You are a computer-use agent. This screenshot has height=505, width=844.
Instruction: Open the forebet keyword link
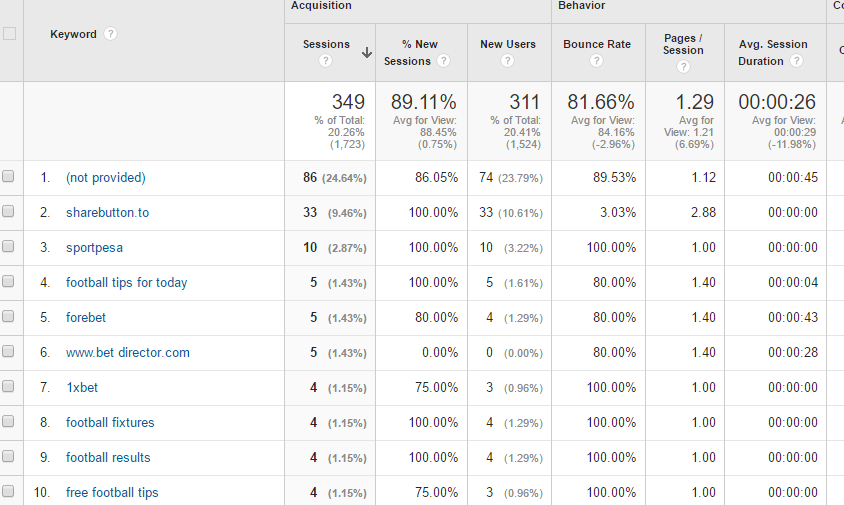pyautogui.click(x=86, y=318)
